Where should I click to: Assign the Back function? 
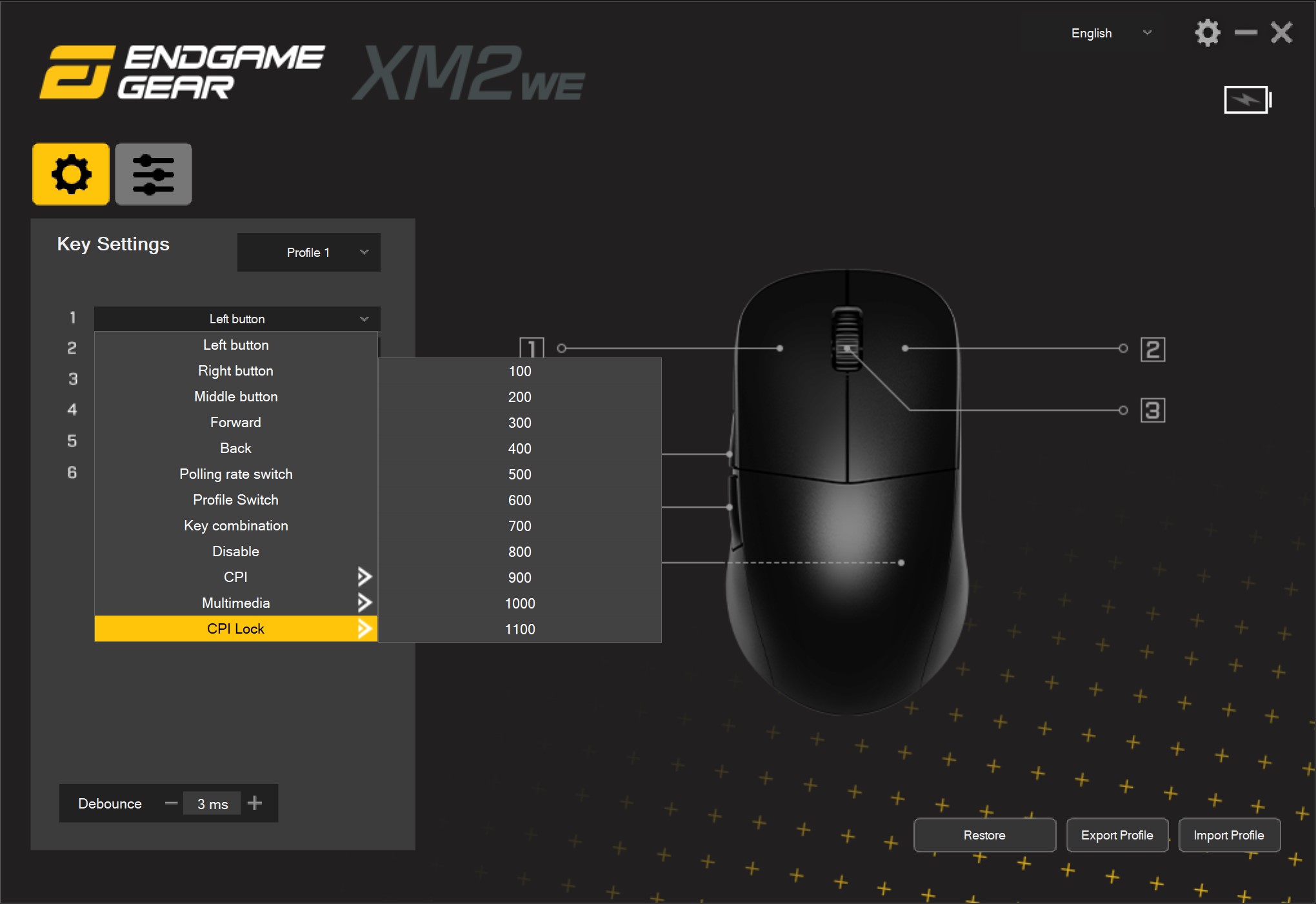point(236,448)
